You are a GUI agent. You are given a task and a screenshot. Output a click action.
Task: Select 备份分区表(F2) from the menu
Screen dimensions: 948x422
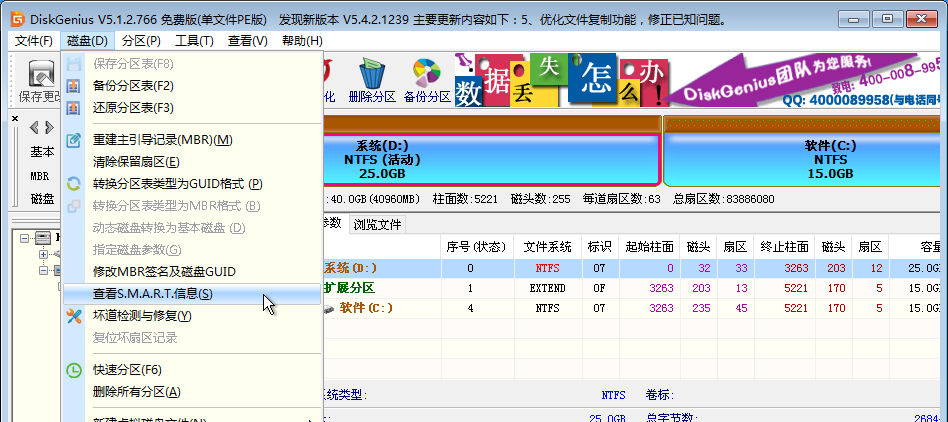point(133,85)
